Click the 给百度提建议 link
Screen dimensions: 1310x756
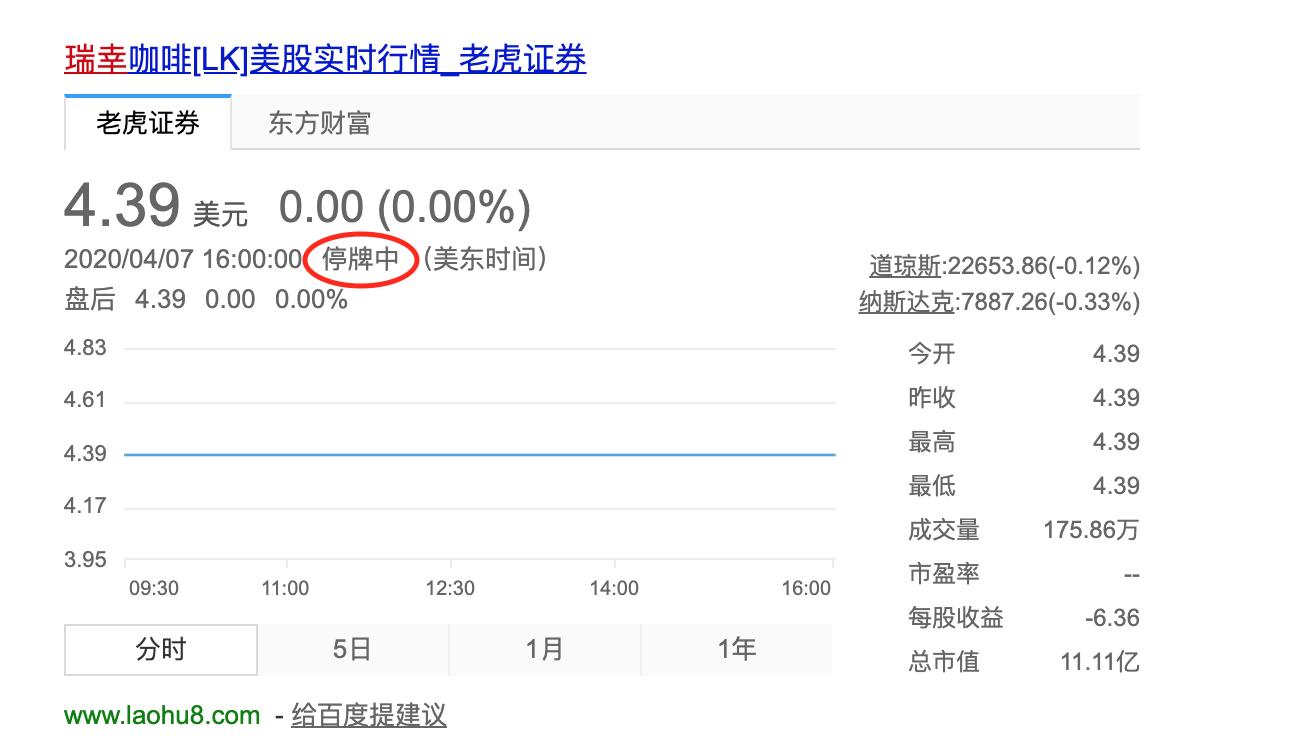click(368, 715)
